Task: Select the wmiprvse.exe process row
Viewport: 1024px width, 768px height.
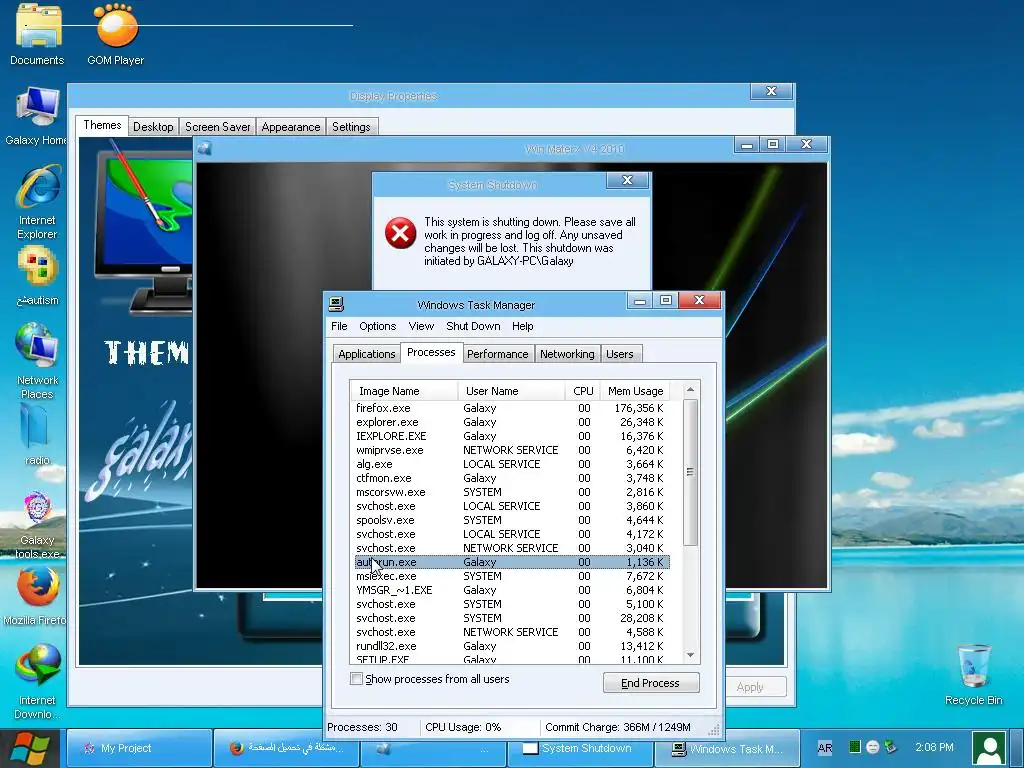Action: (x=511, y=451)
